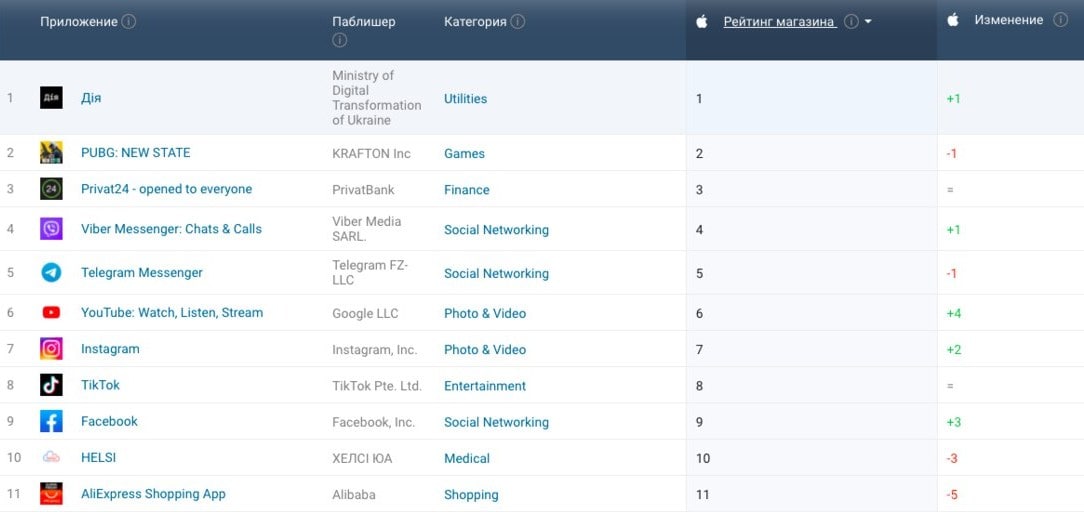
Task: Click the Facebook app icon
Action: click(51, 421)
